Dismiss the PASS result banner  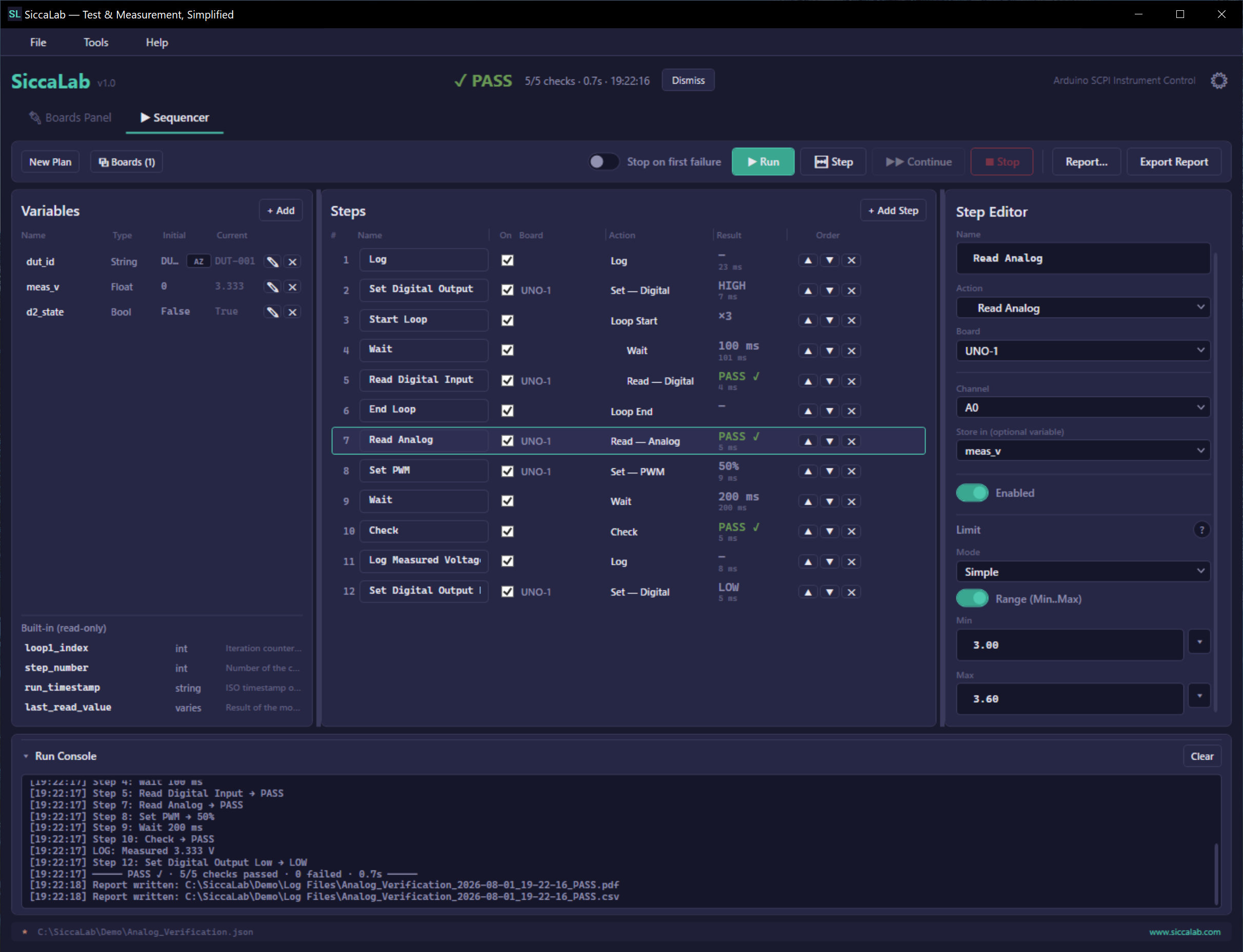(x=688, y=81)
